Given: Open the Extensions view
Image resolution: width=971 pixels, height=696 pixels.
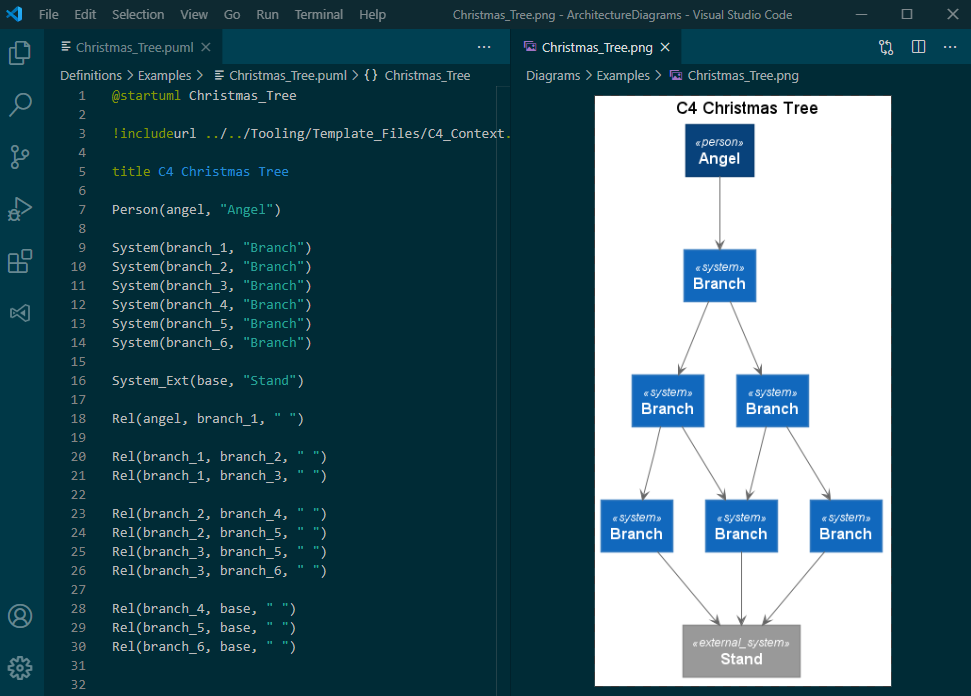Looking at the screenshot, I should 20,261.
